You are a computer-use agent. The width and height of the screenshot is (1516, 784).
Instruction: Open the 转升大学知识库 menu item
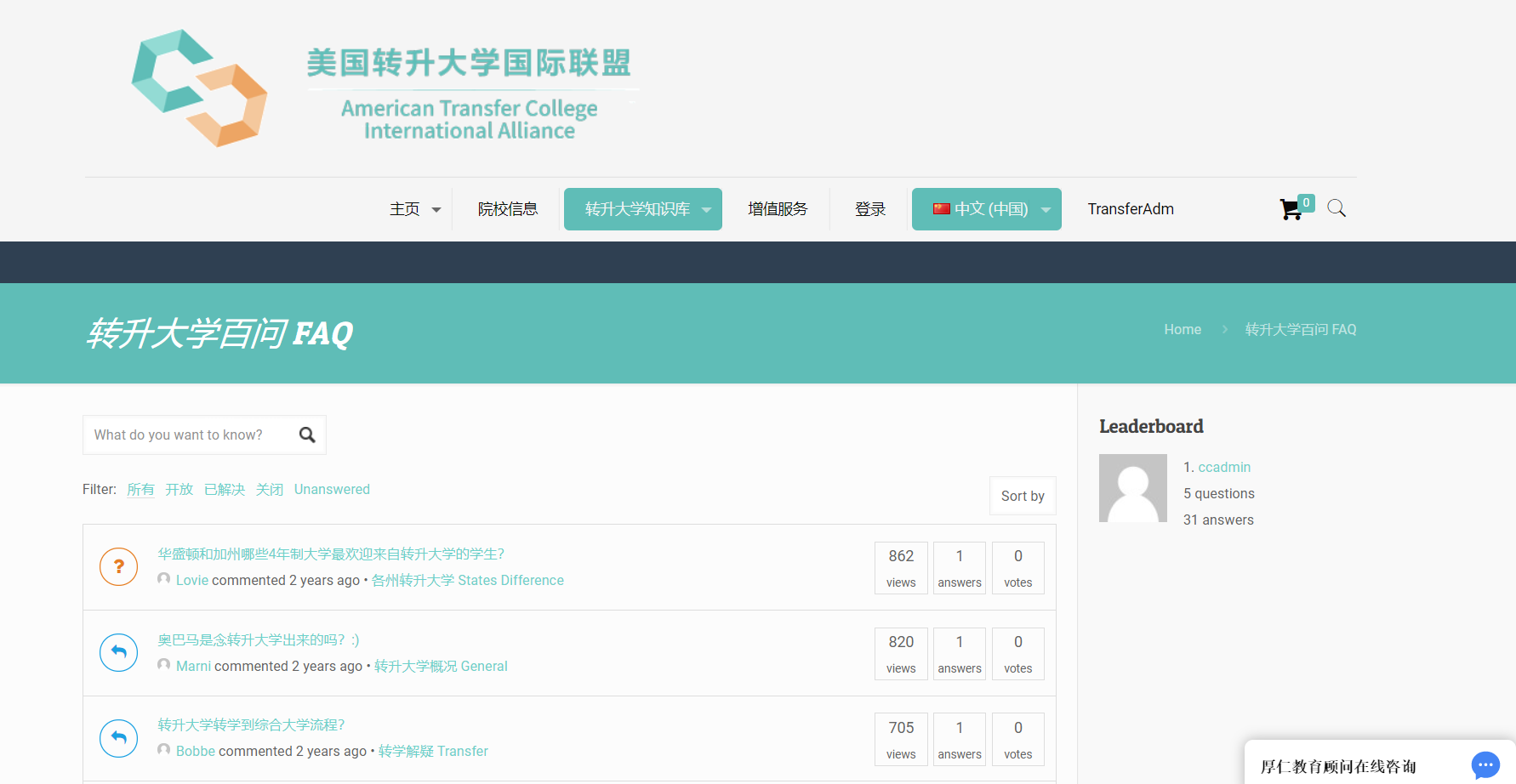click(637, 209)
